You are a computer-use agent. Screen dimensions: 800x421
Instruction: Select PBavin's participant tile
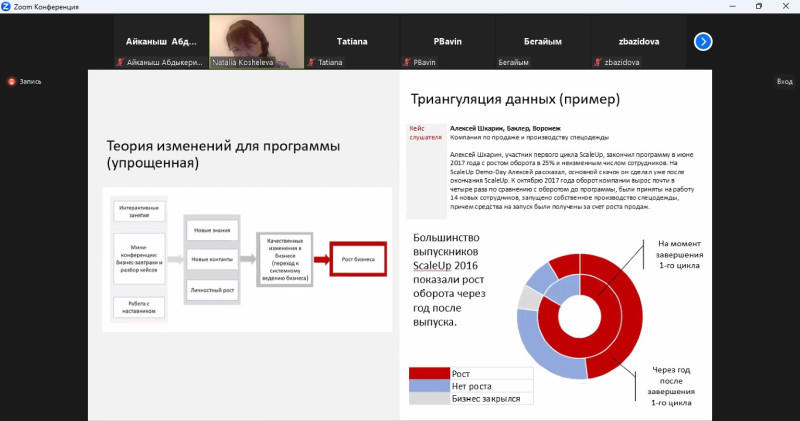pos(446,41)
